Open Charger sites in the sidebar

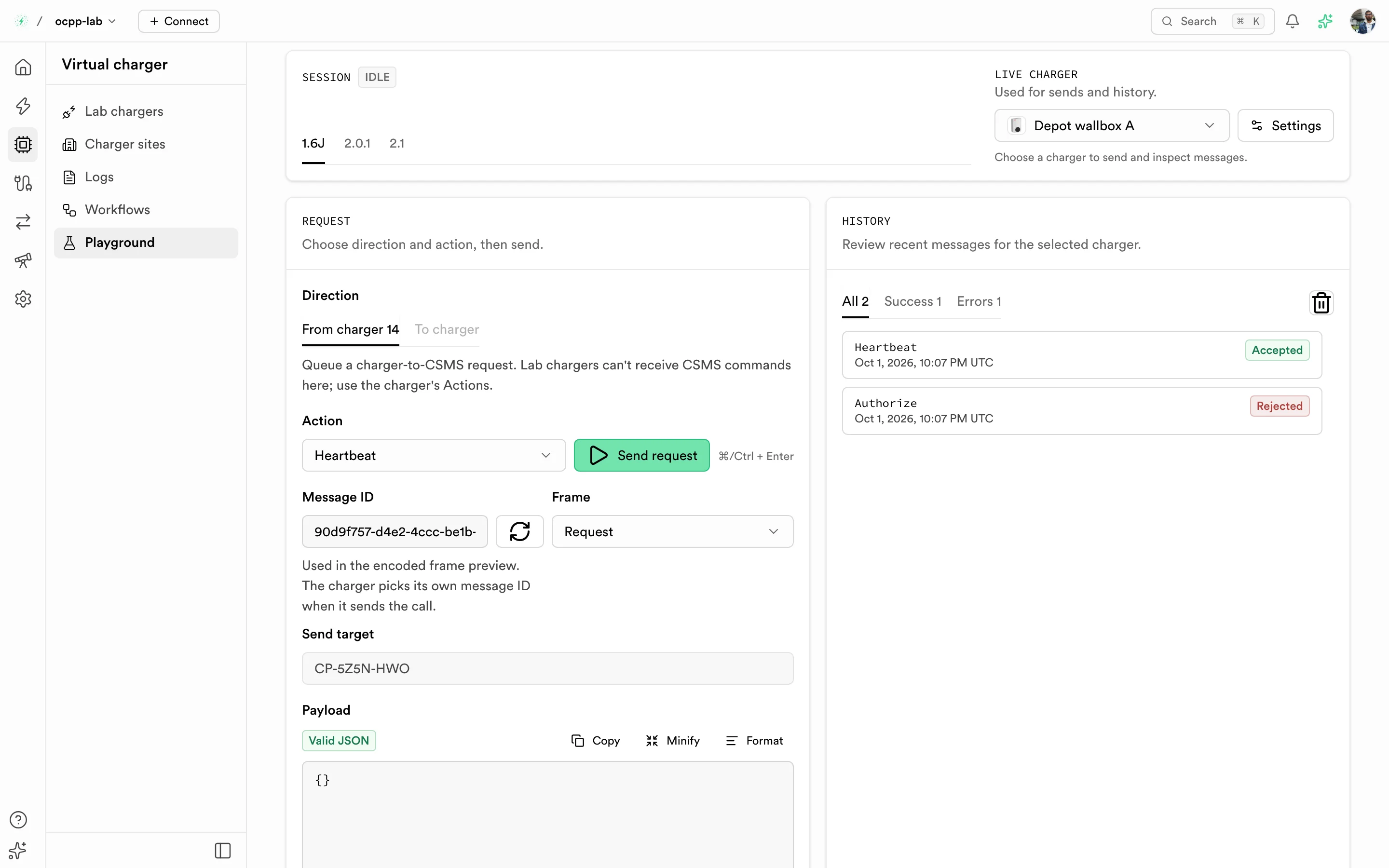point(146,144)
